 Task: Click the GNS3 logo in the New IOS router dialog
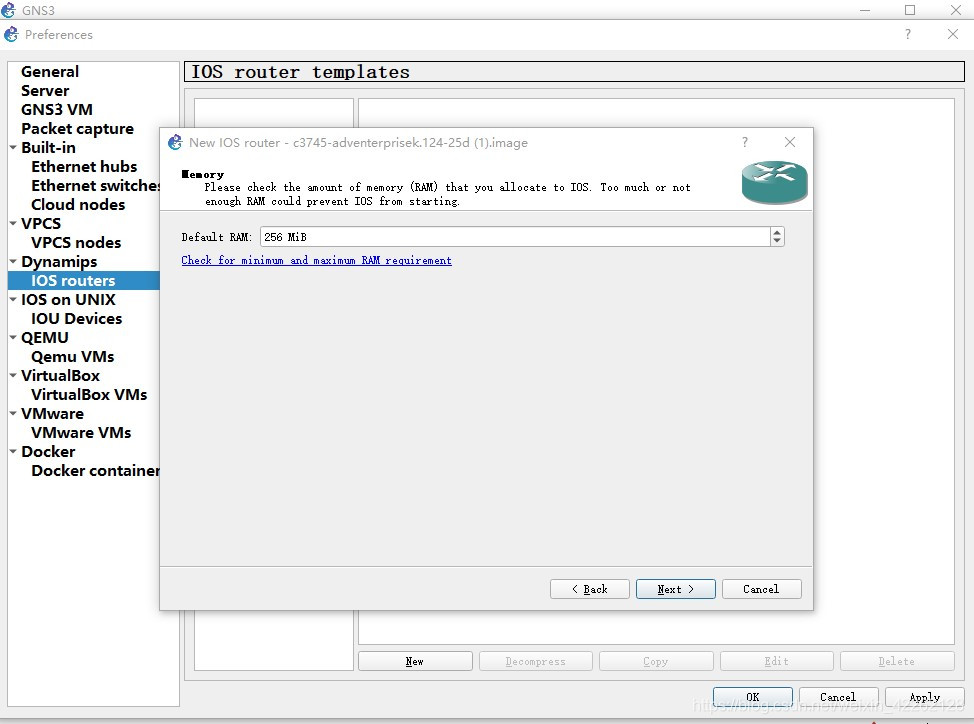pyautogui.click(x=175, y=142)
